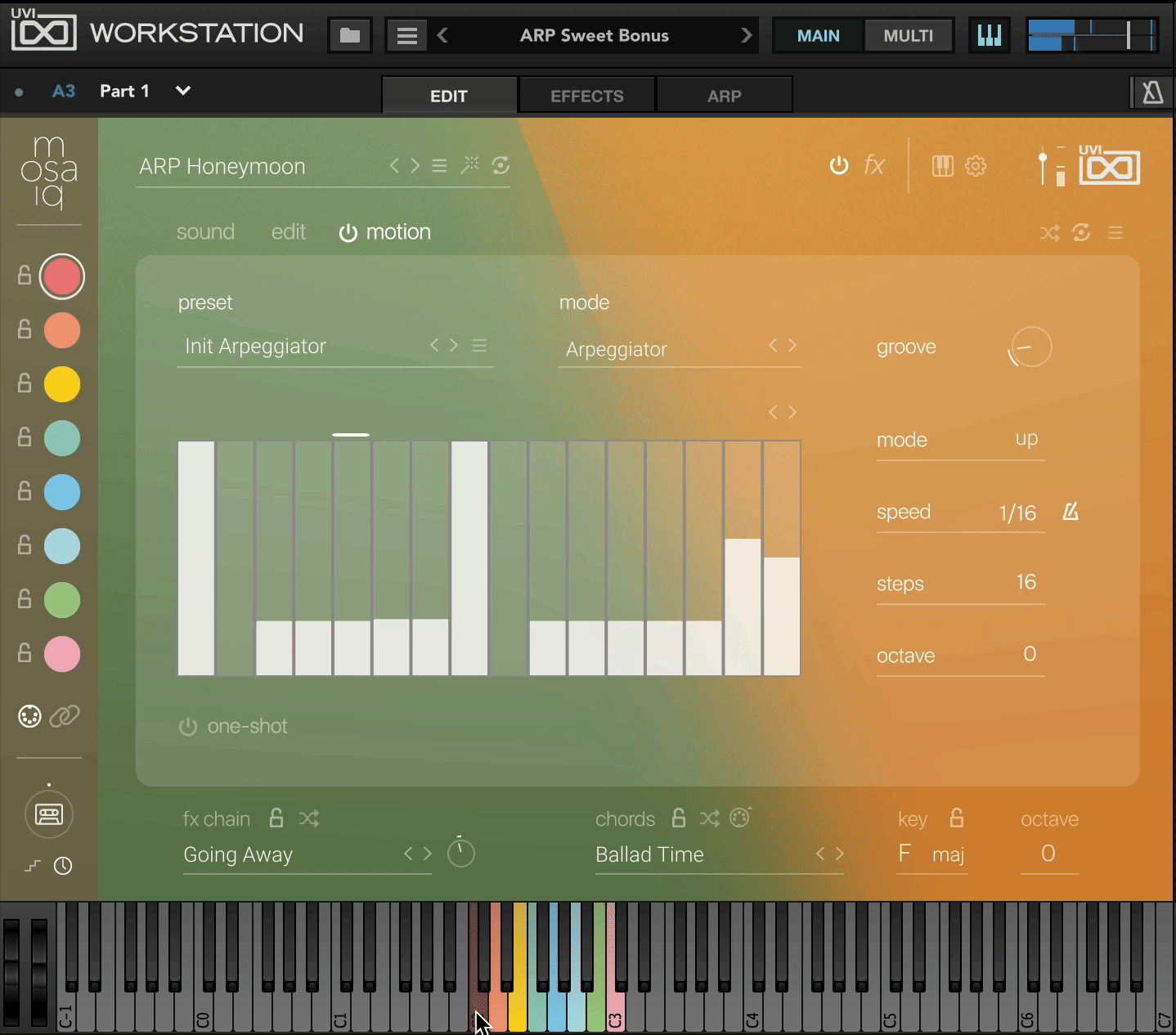
Task: Open the fx section
Action: click(874, 165)
